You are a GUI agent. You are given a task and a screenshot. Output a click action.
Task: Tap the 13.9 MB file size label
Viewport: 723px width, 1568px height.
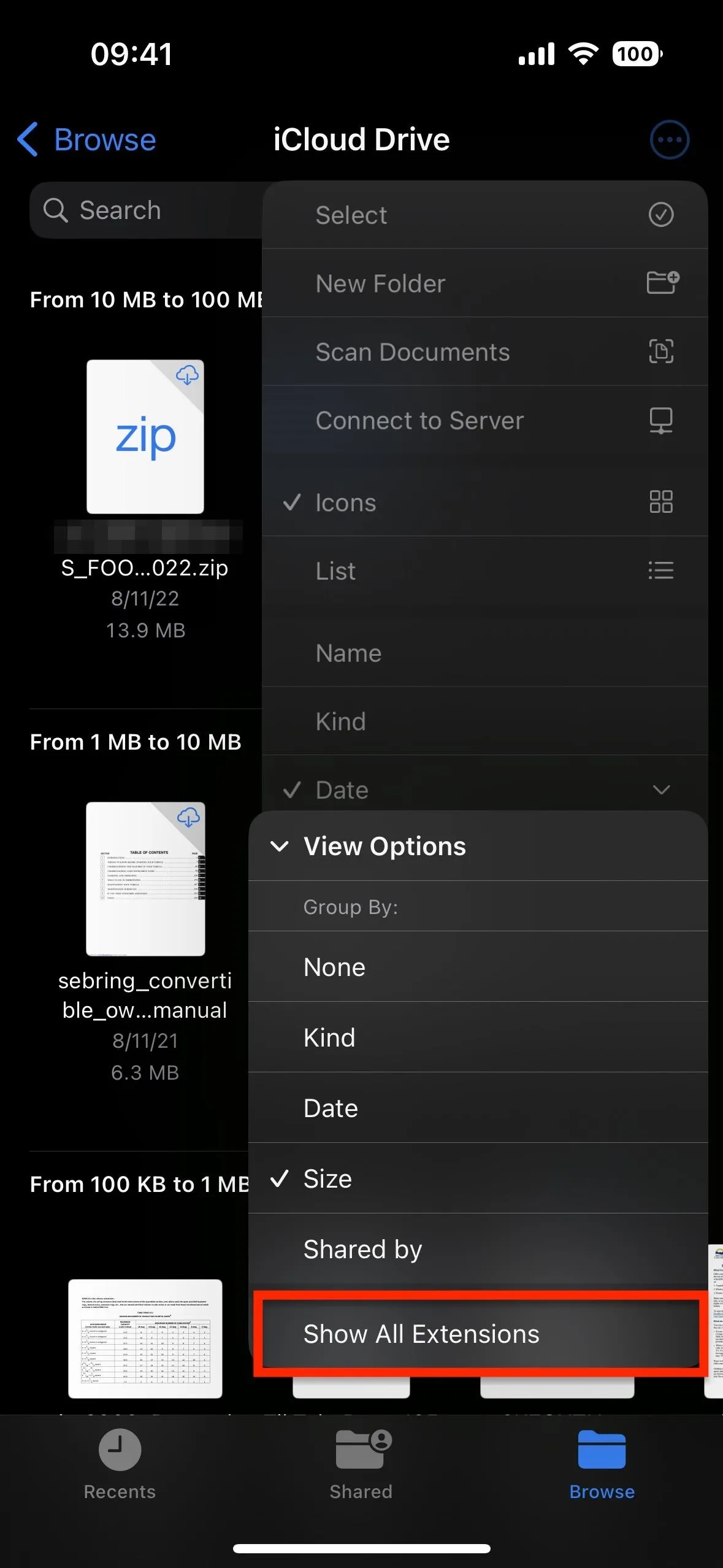point(145,630)
